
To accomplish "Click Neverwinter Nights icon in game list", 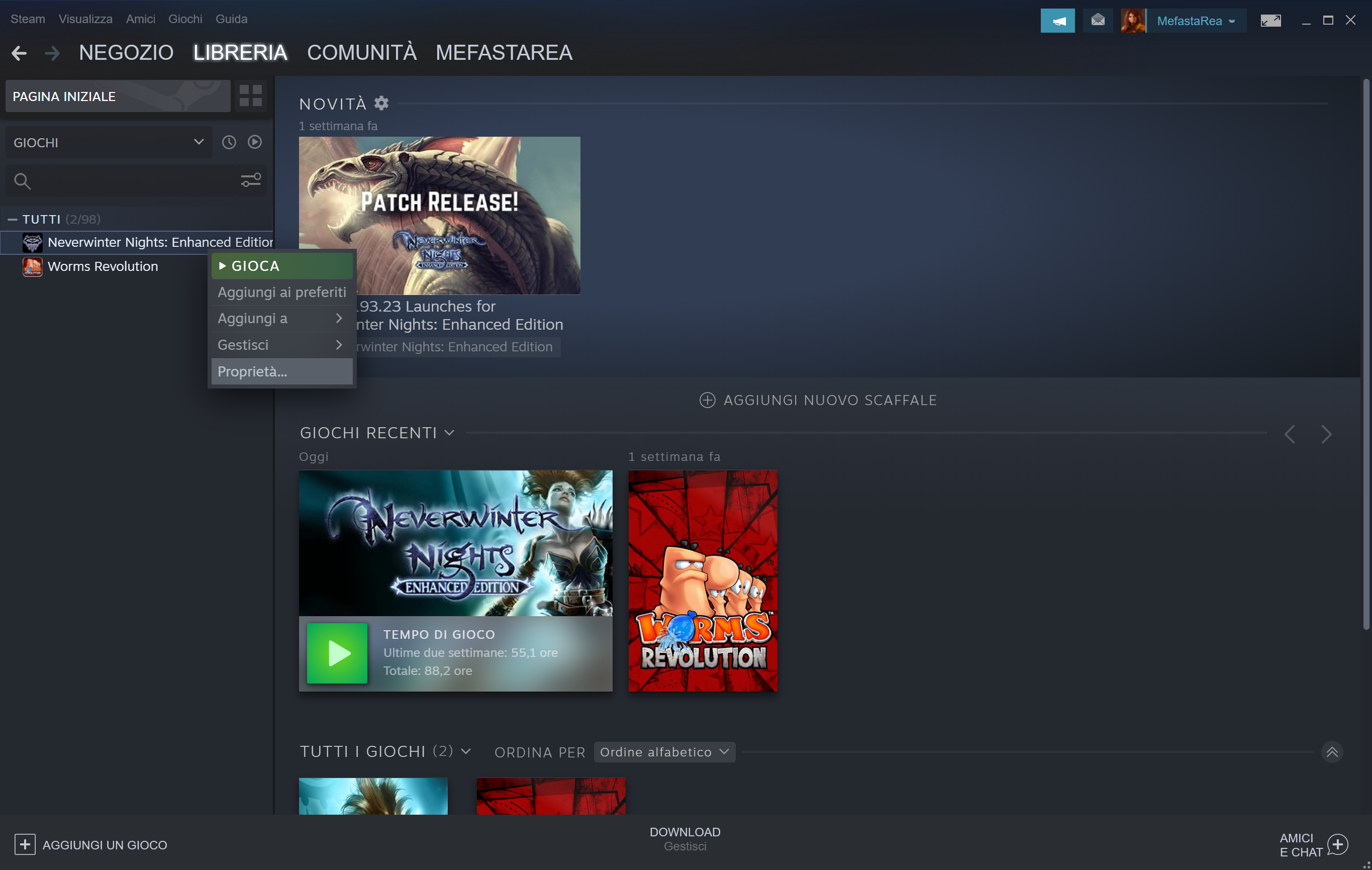I will [32, 242].
